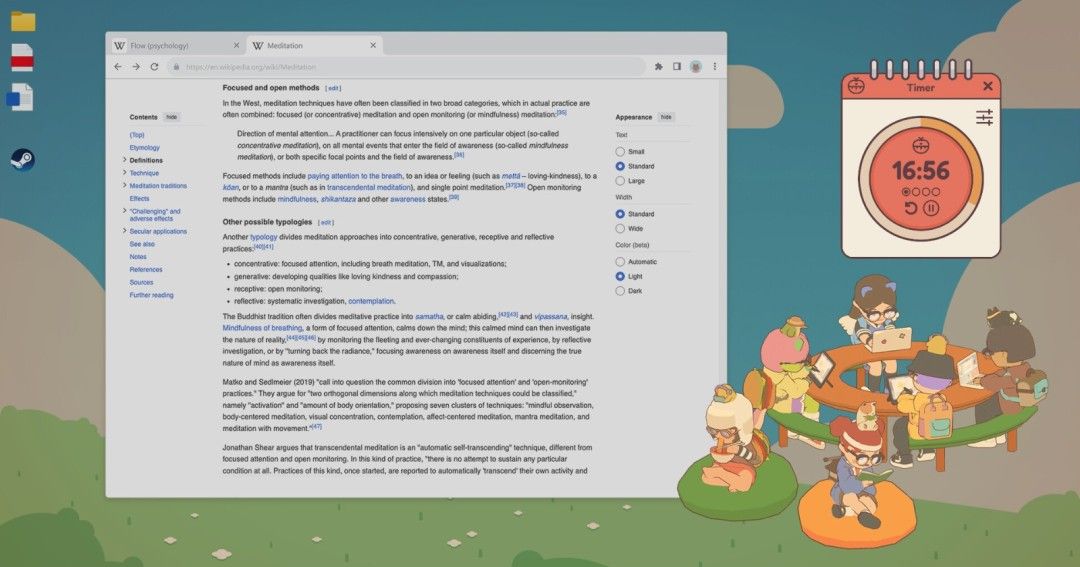The width and height of the screenshot is (1080, 567).
Task: Expand Secular applications contents entry
Action: 124,231
